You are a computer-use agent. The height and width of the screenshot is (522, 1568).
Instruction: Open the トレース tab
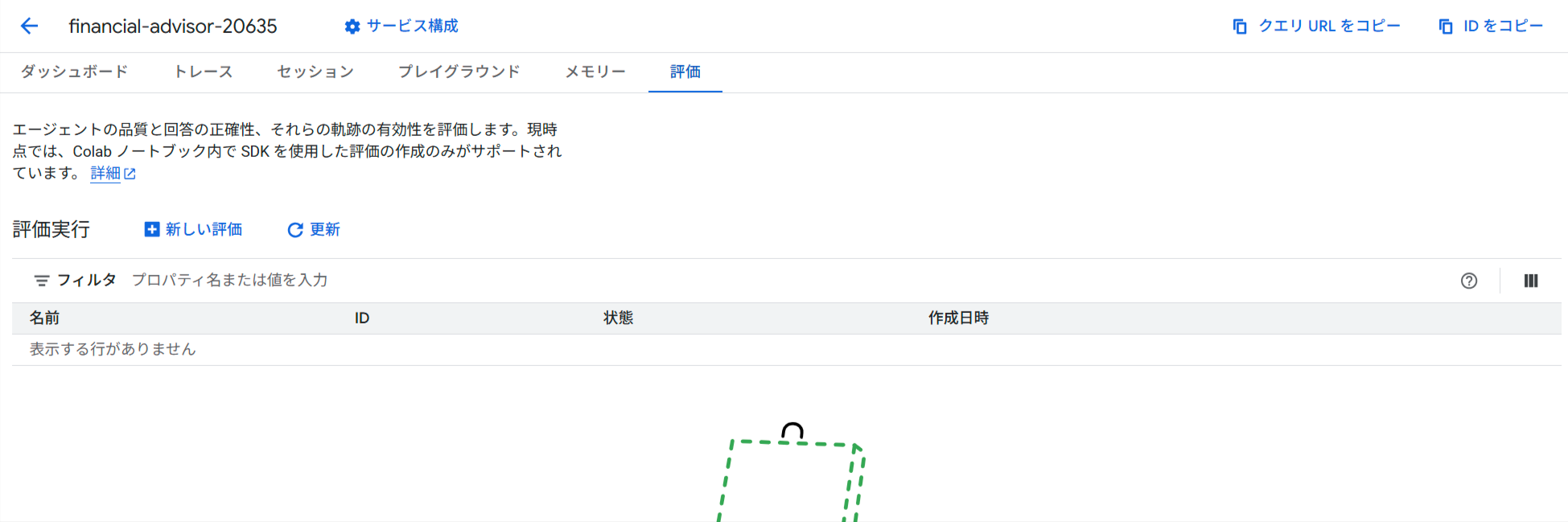click(204, 72)
